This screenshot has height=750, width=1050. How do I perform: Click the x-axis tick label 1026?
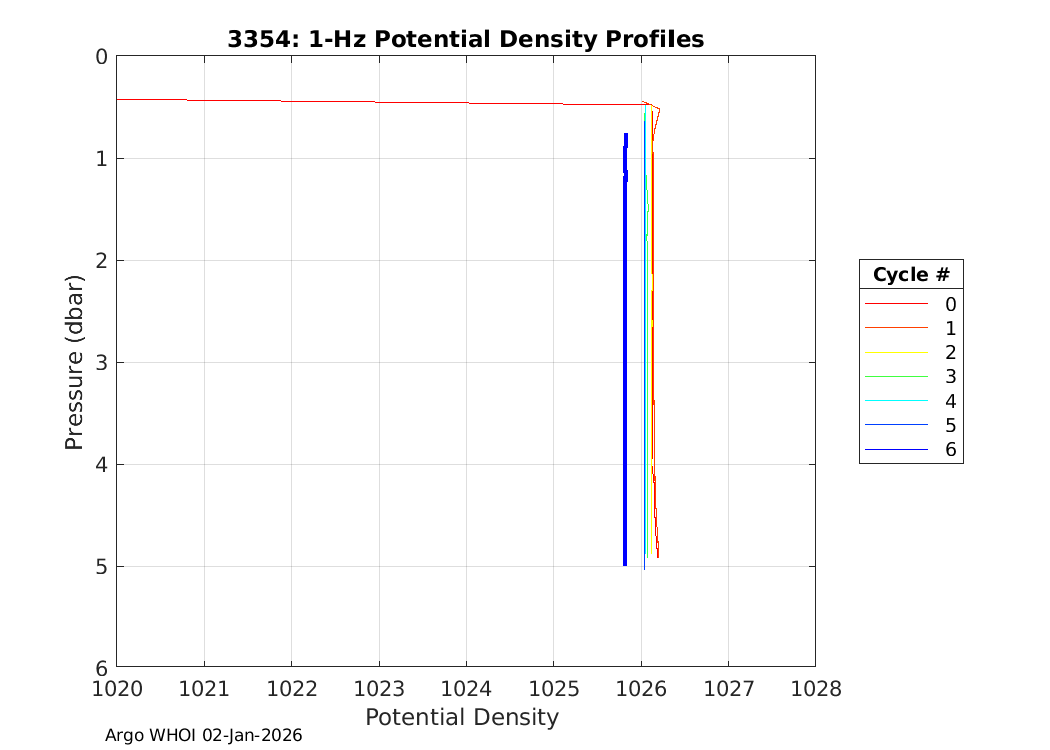640,689
